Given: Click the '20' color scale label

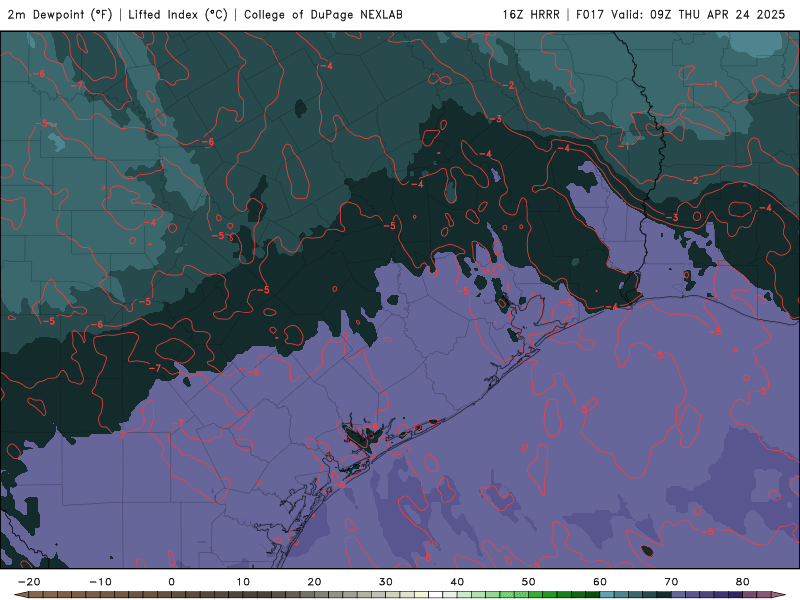Looking at the screenshot, I should pyautogui.click(x=314, y=582).
